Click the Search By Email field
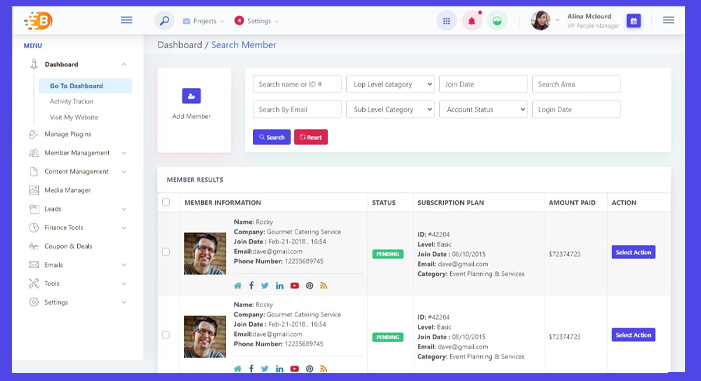 point(297,110)
